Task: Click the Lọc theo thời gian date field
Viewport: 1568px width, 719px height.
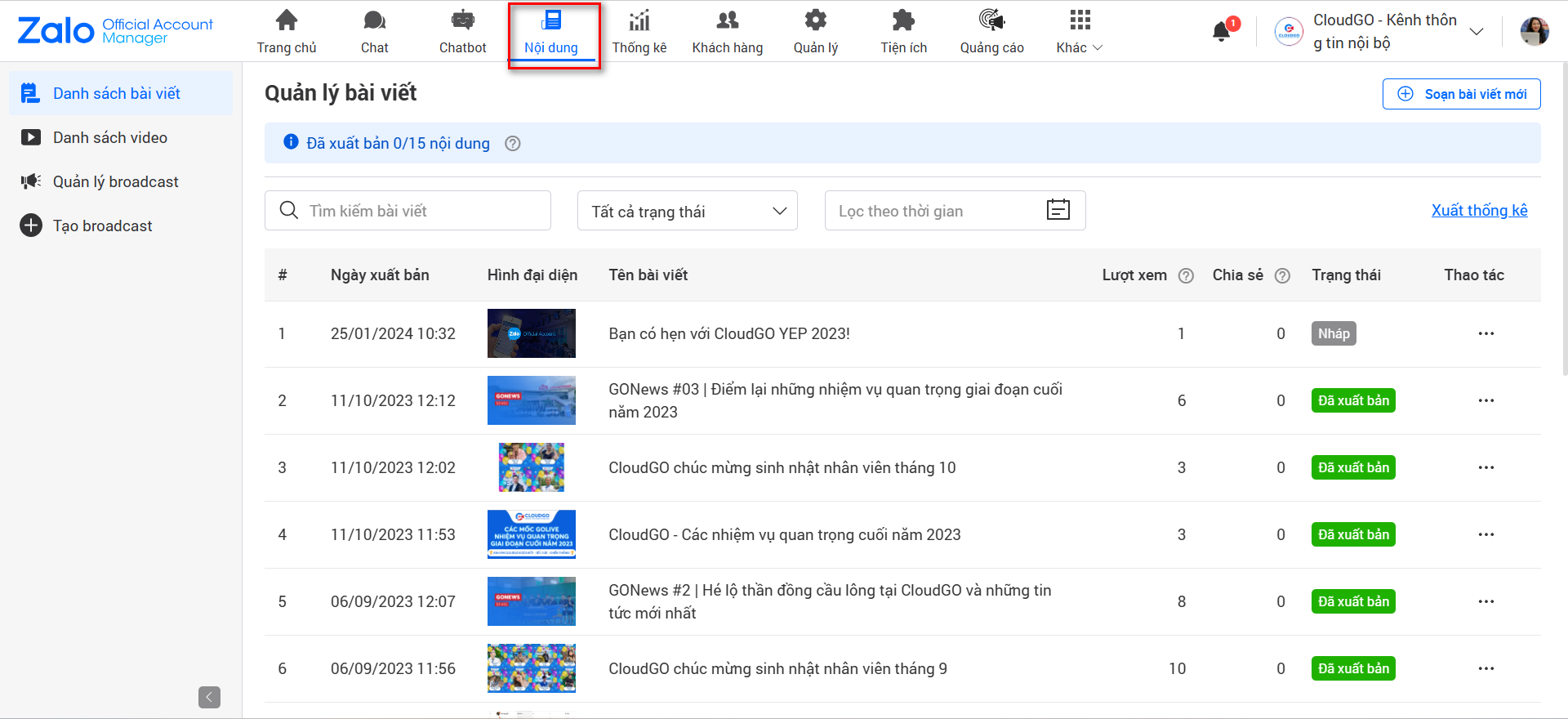Action: pyautogui.click(x=955, y=211)
